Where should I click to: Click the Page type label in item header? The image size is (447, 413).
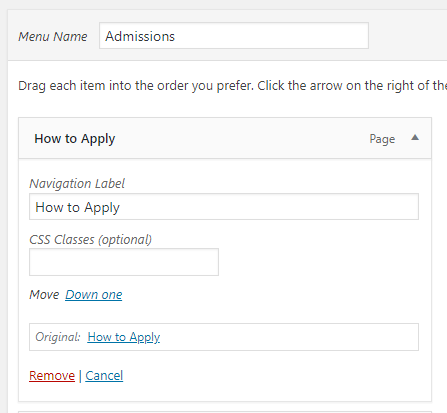tap(382, 139)
